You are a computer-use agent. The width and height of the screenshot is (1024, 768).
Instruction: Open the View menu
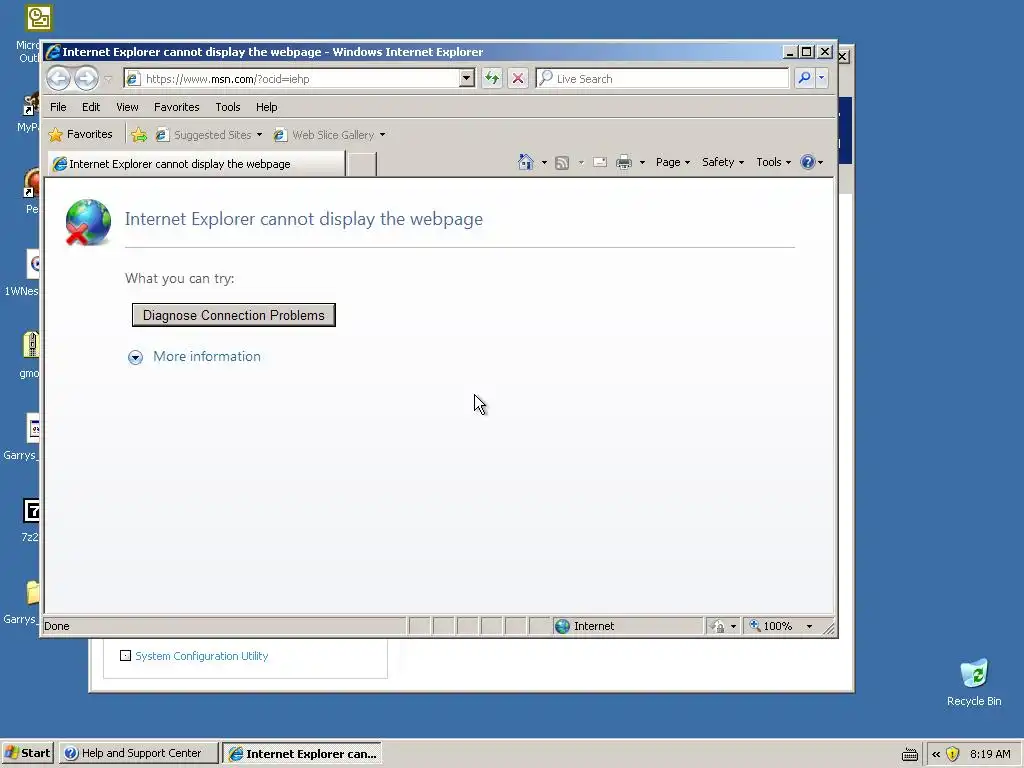[127, 107]
